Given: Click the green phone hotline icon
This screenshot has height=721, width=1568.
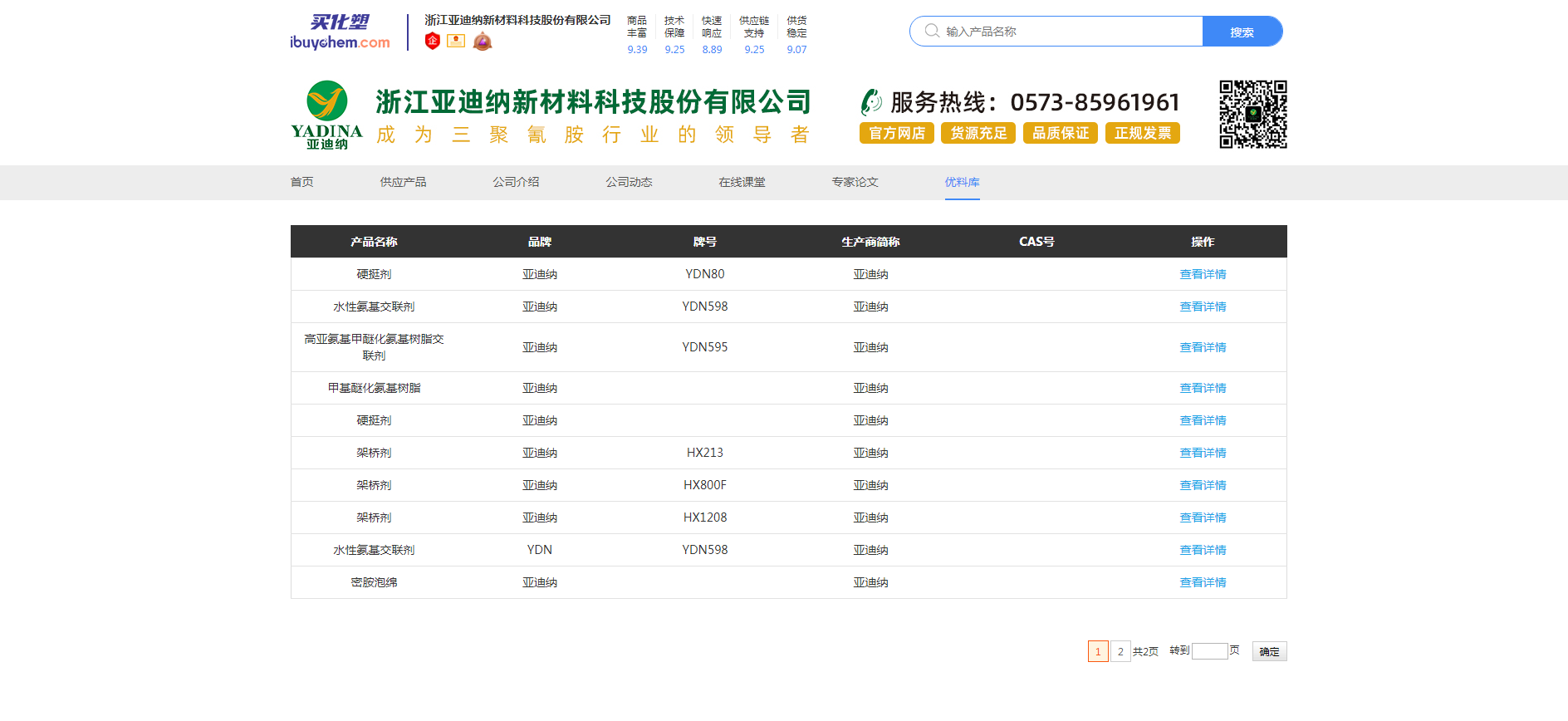Looking at the screenshot, I should (x=871, y=102).
